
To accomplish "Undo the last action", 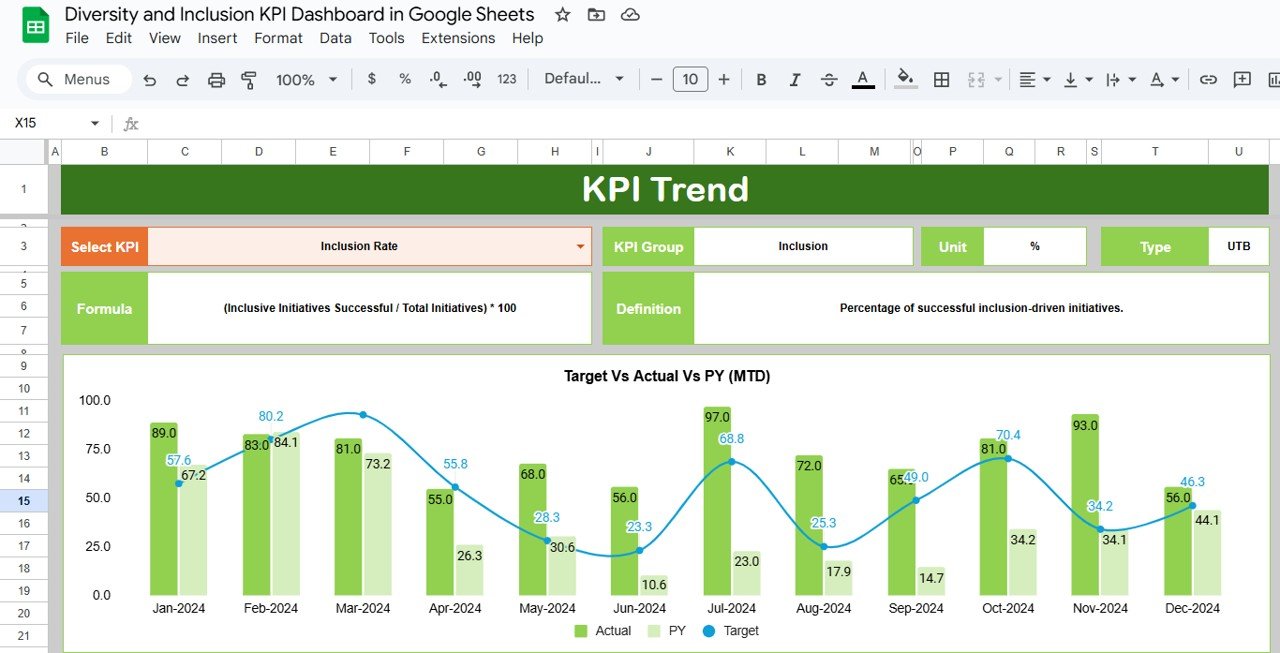I will point(150,80).
